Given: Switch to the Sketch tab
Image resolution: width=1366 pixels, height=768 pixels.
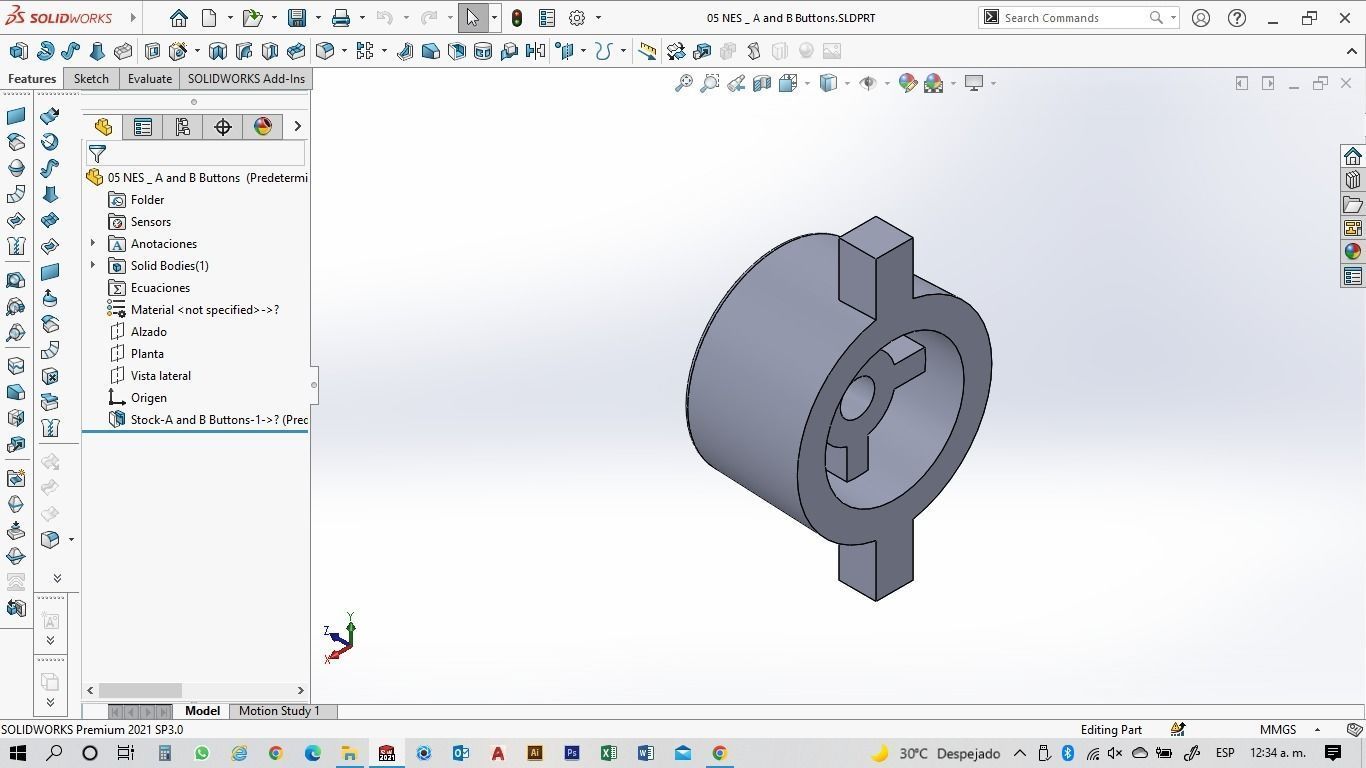Looking at the screenshot, I should coord(91,79).
